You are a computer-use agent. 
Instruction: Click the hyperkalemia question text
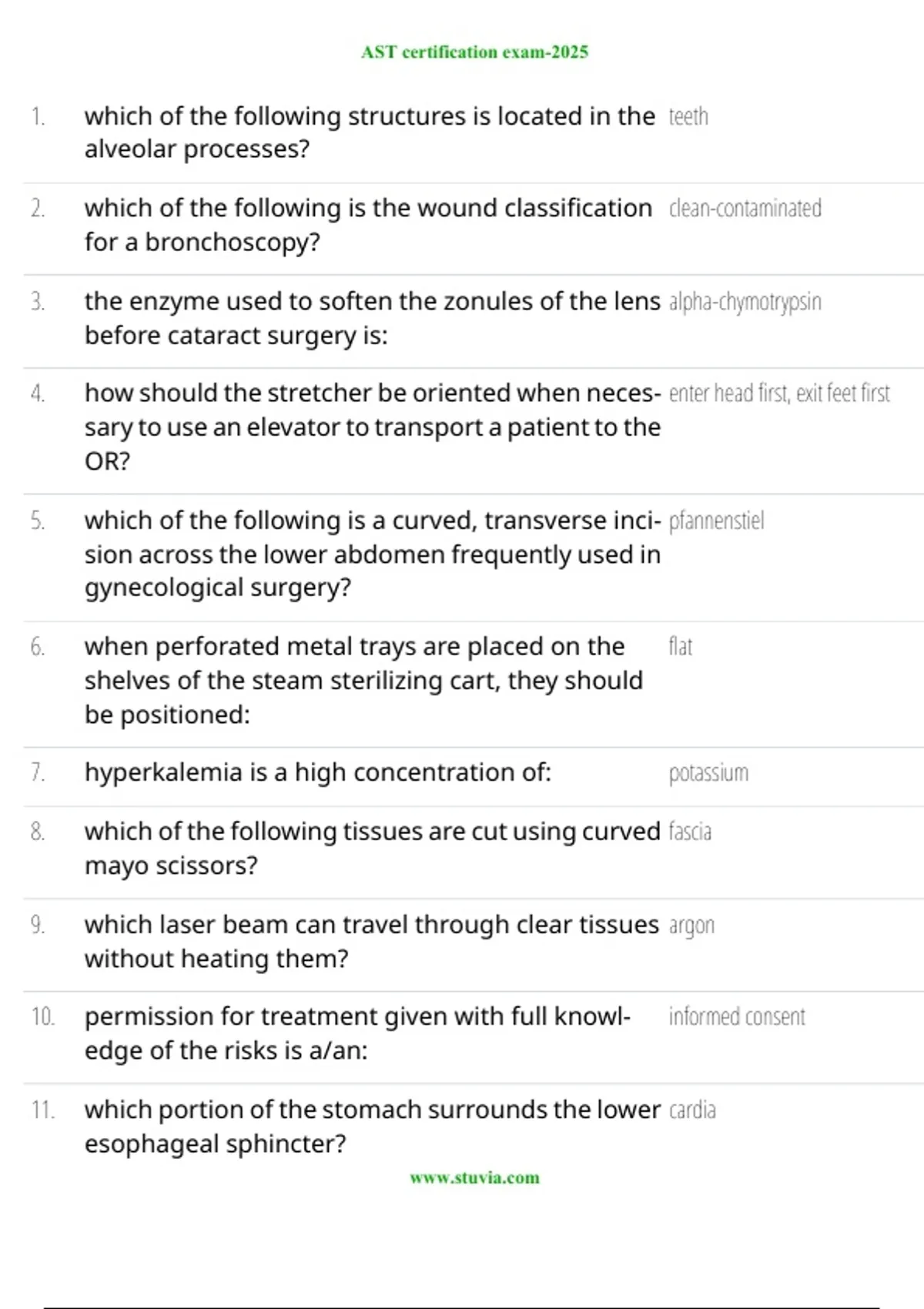coord(317,772)
